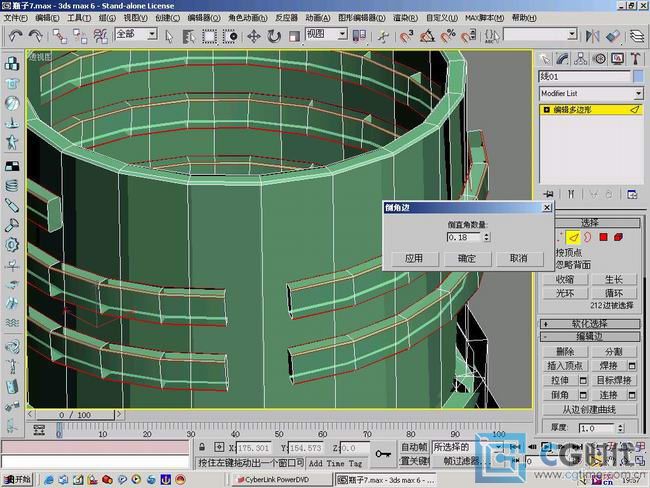The image size is (650, 488).
Task: Open settings box next to 倒角
Action: pos(583,395)
